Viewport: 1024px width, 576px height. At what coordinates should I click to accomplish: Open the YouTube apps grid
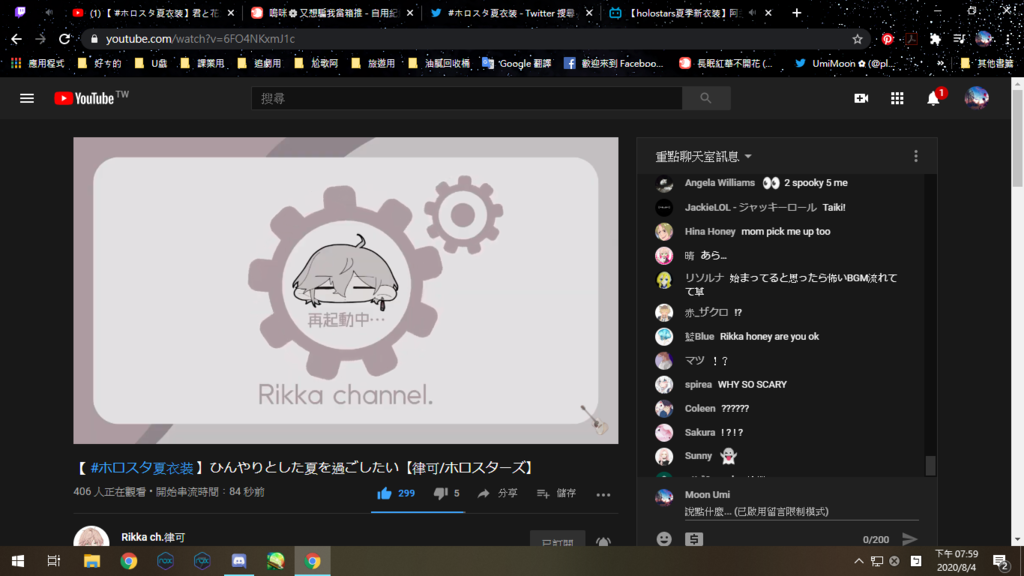pos(897,98)
